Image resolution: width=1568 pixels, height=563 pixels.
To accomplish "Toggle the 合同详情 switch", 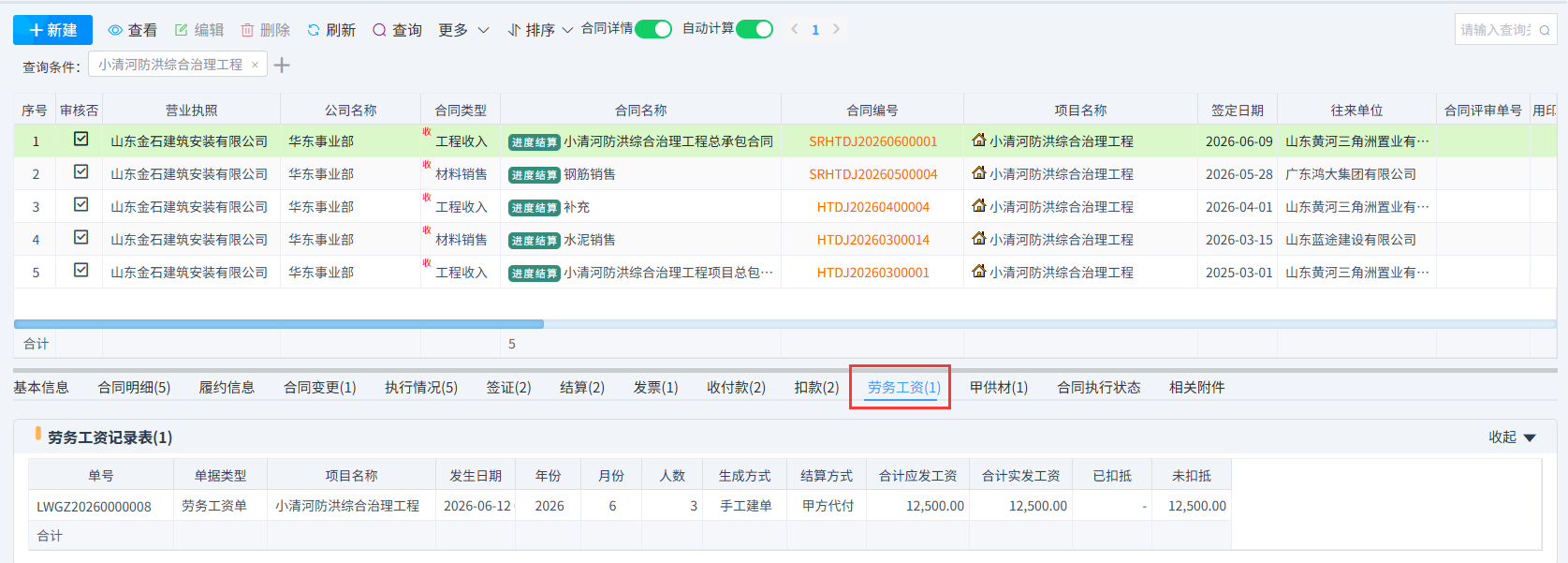I will [x=653, y=29].
